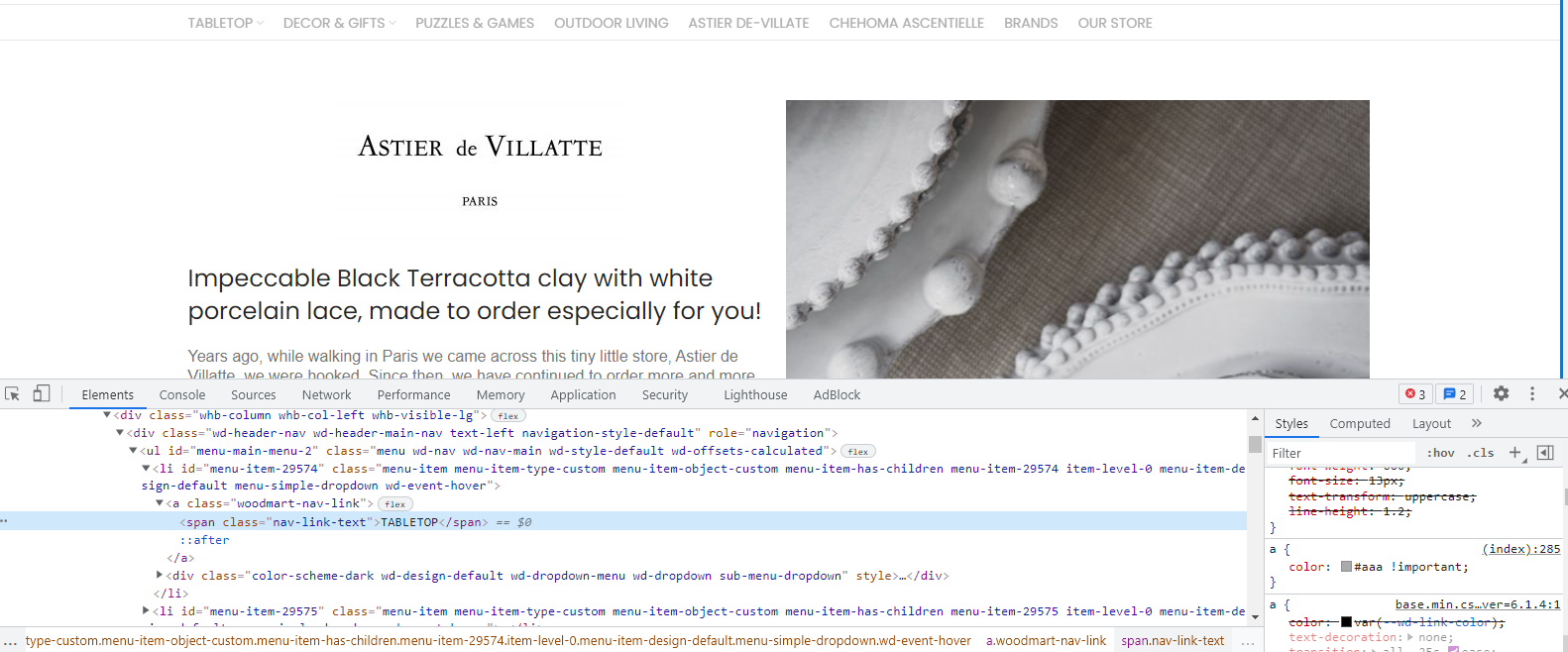Screen dimensions: 1568x652
Task: Open the DECOR & GIFTS menu
Action: point(339,23)
